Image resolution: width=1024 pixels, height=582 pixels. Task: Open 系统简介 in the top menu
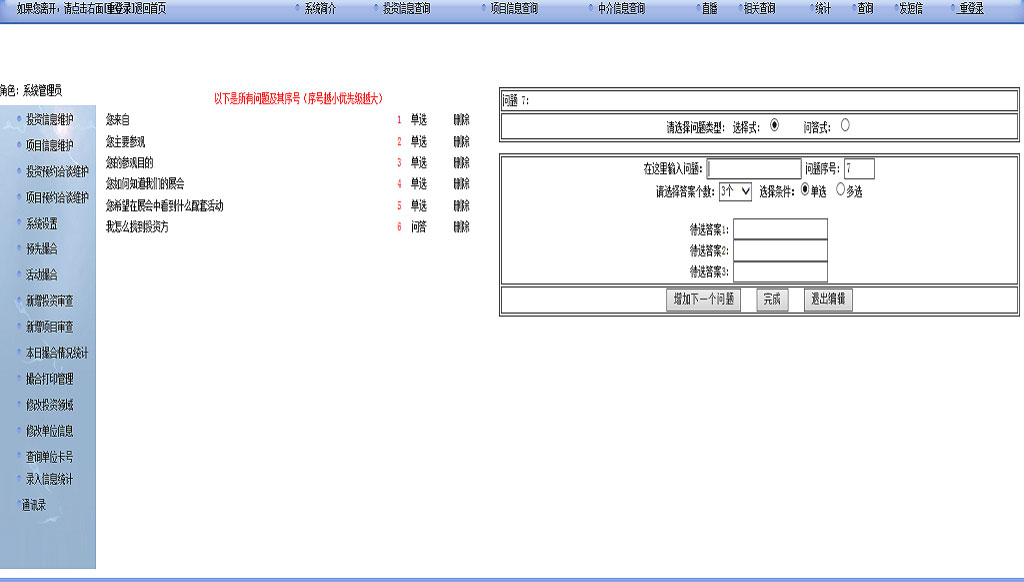point(320,8)
